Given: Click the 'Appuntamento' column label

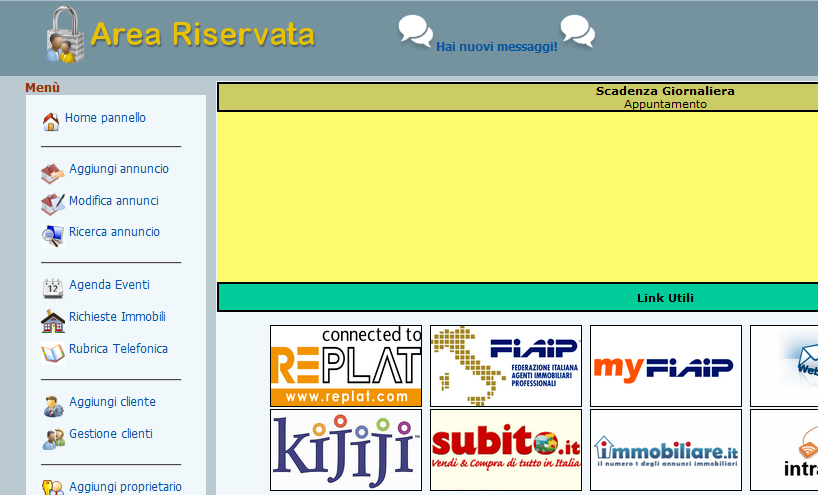Looking at the screenshot, I should [665, 104].
